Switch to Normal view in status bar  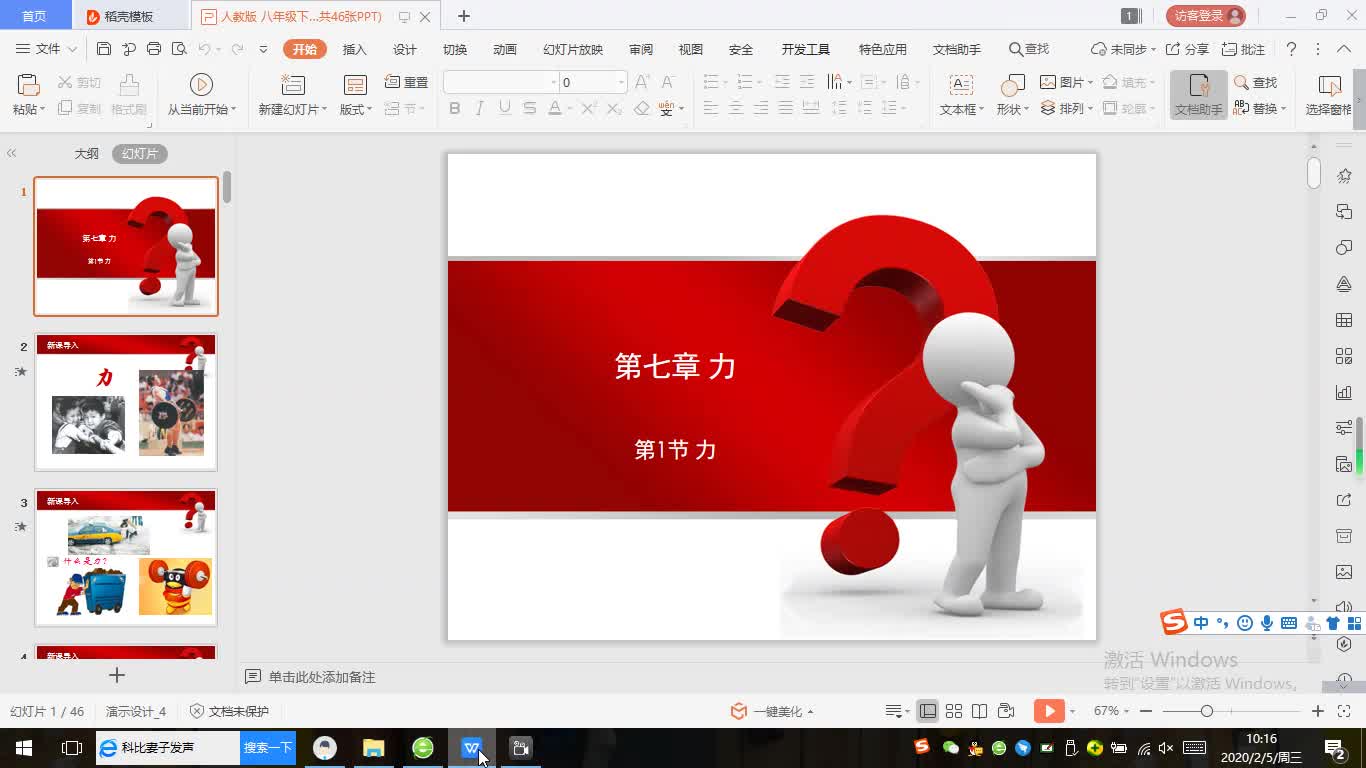click(x=928, y=711)
